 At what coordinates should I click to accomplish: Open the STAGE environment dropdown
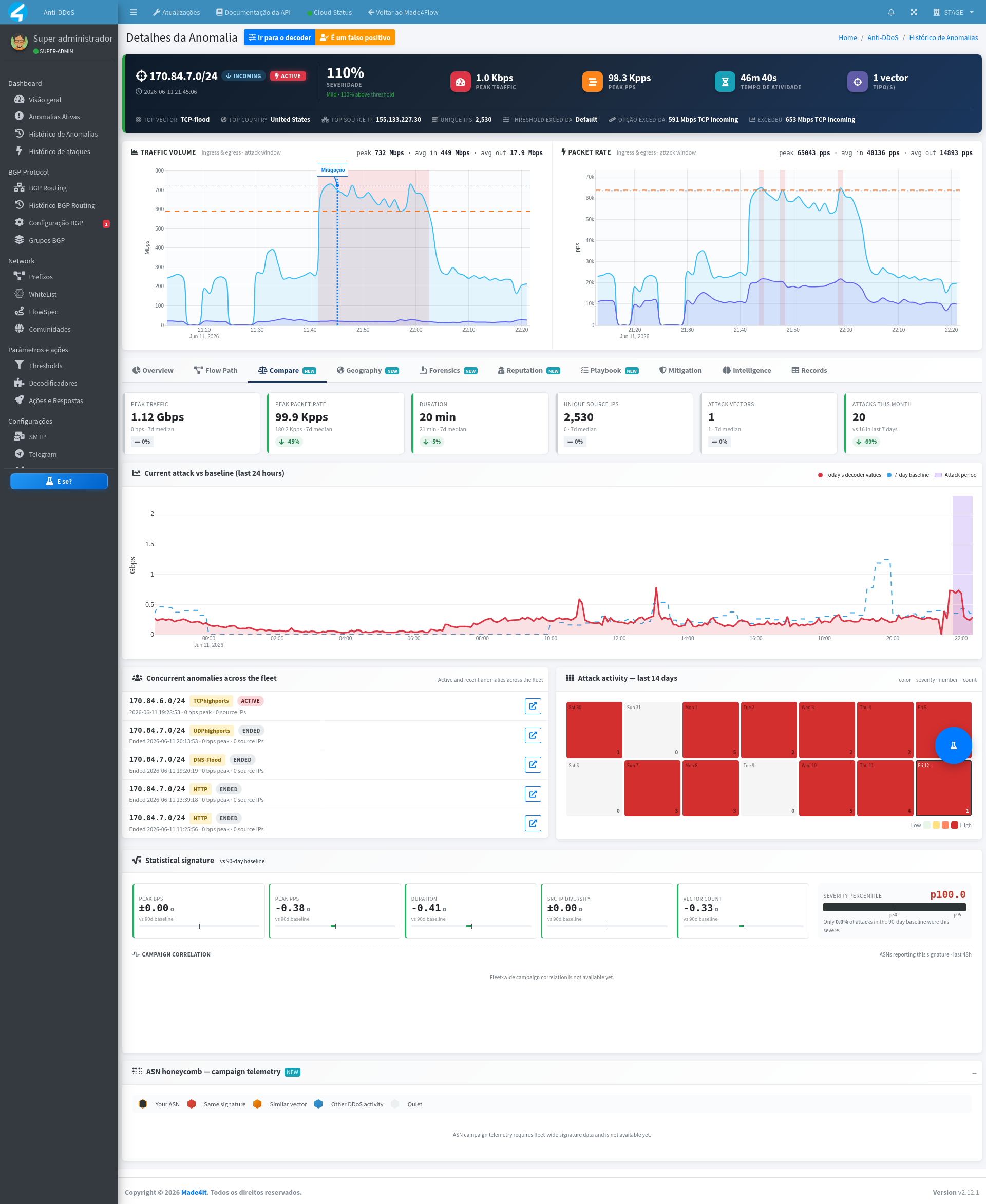pos(953,12)
